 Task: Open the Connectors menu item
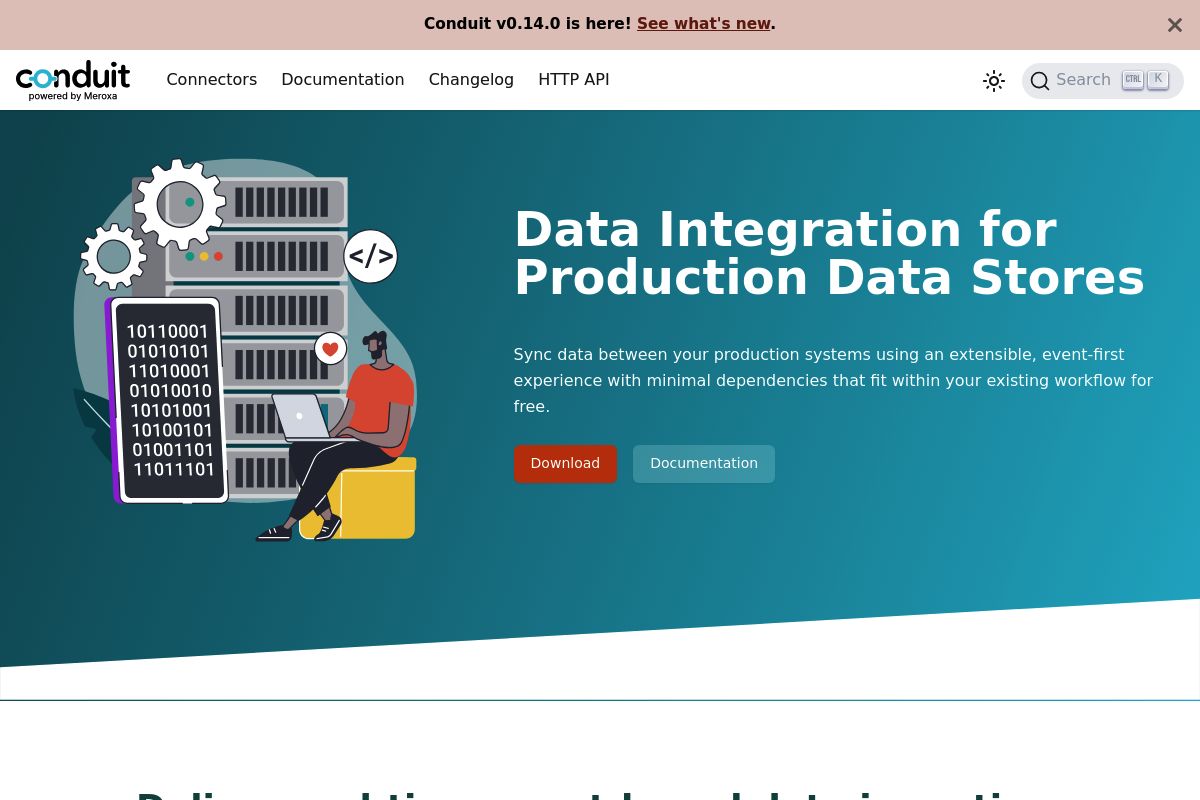coord(212,80)
